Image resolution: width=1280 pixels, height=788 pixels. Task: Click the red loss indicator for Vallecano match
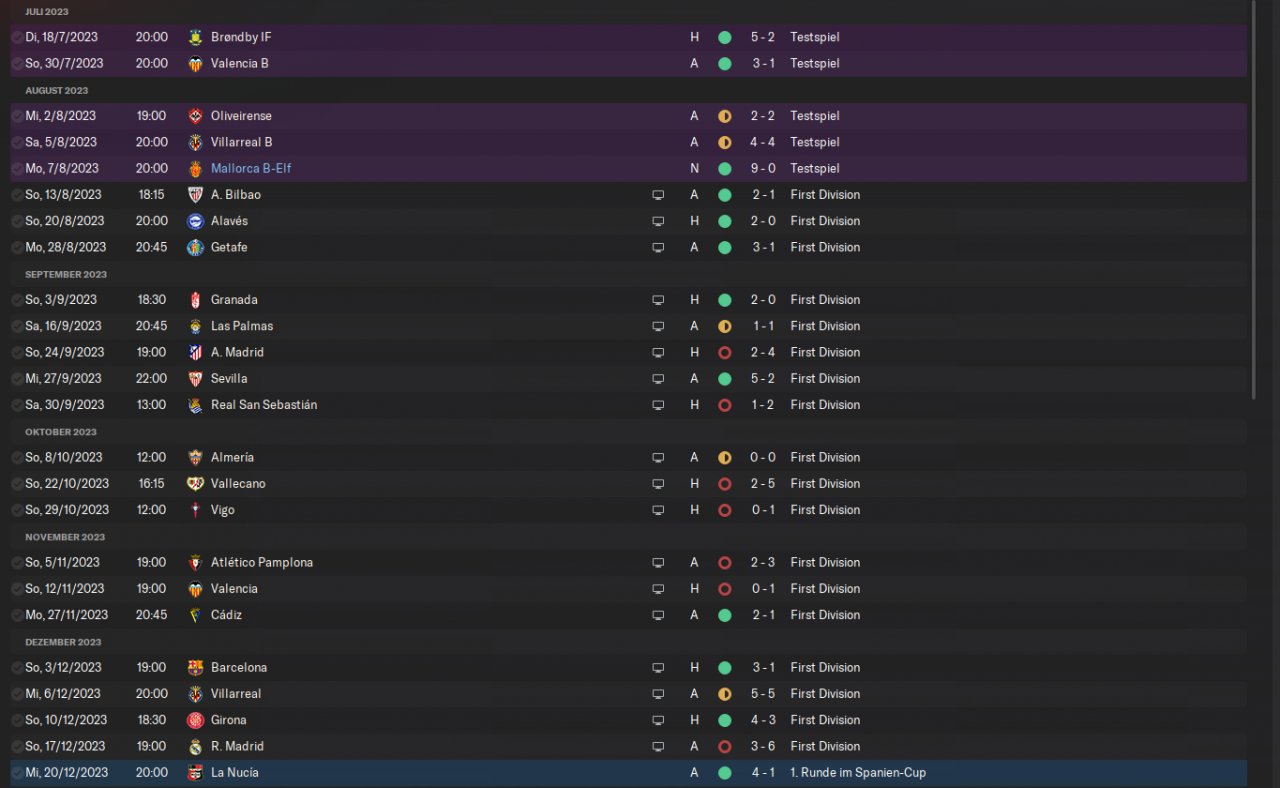coord(724,484)
